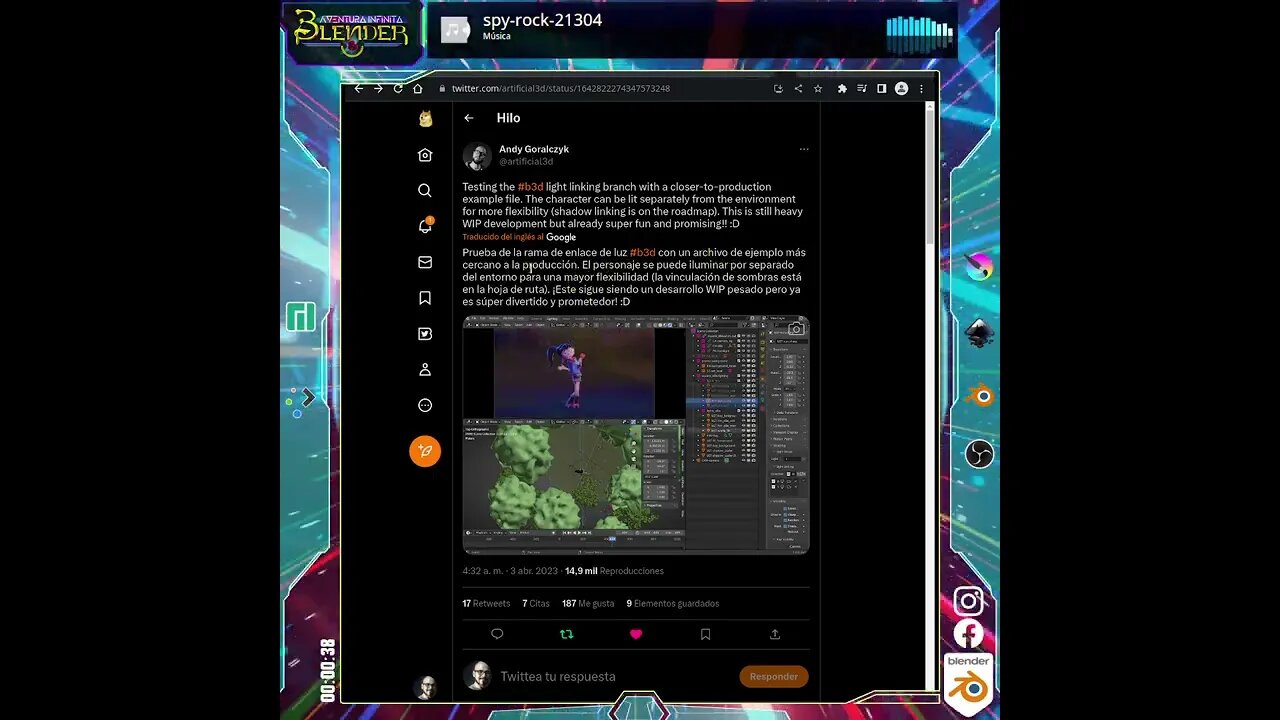1280x720 pixels.
Task: Click the browser back arrow
Action: coord(359,88)
